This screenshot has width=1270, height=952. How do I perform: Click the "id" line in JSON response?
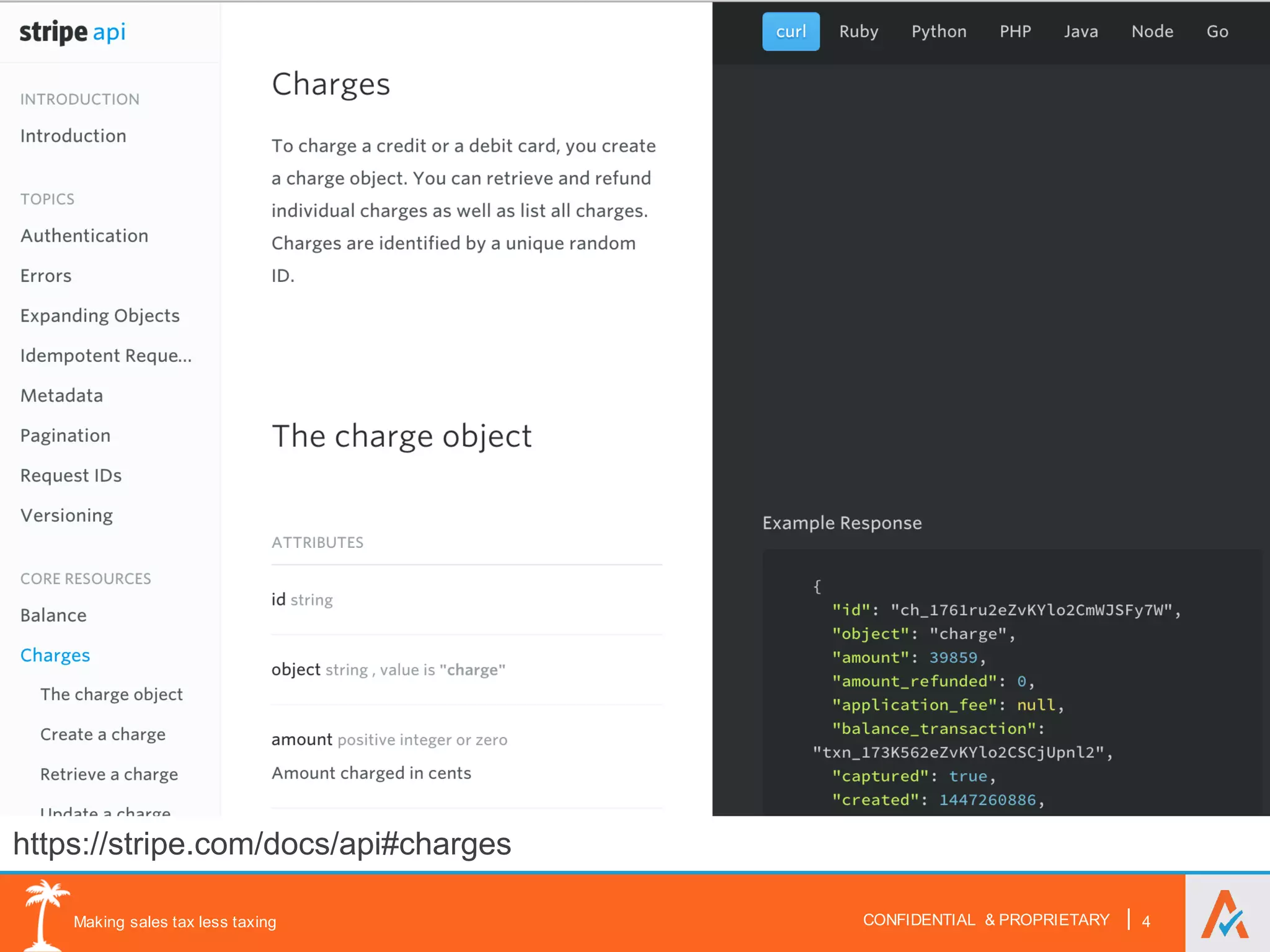(1006, 610)
